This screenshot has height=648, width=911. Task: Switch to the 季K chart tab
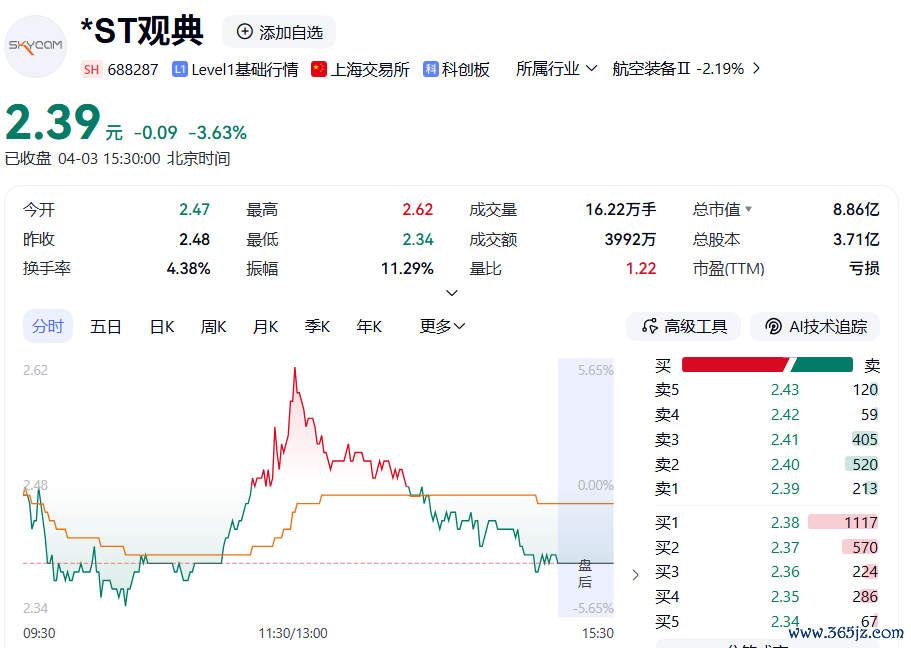[317, 327]
